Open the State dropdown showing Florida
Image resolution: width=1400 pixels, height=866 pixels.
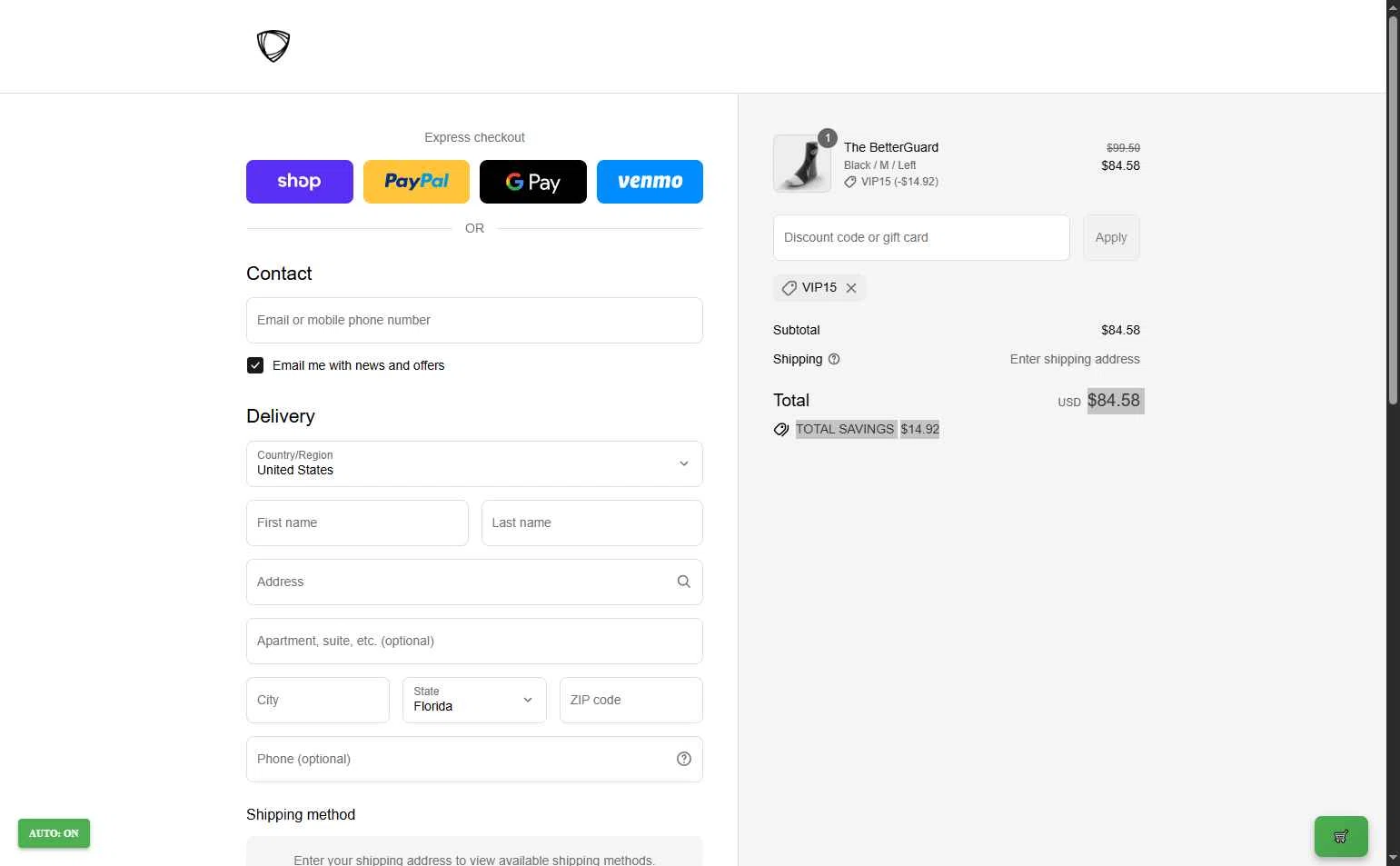pos(474,700)
